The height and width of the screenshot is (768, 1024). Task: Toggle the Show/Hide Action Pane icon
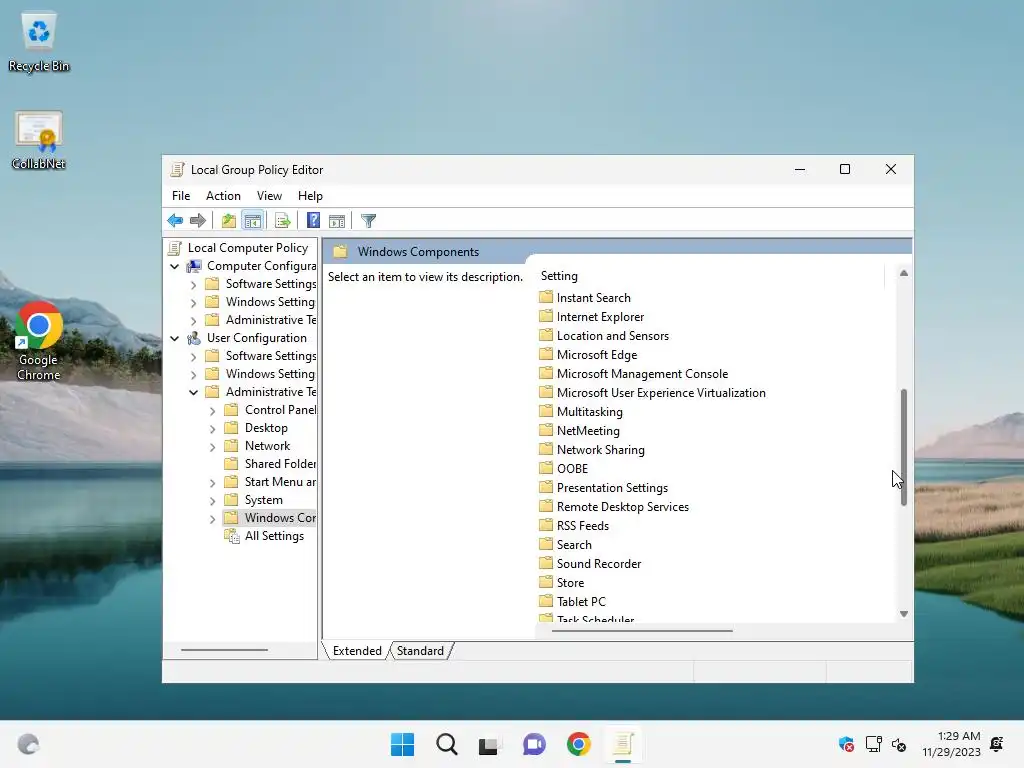[337, 221]
